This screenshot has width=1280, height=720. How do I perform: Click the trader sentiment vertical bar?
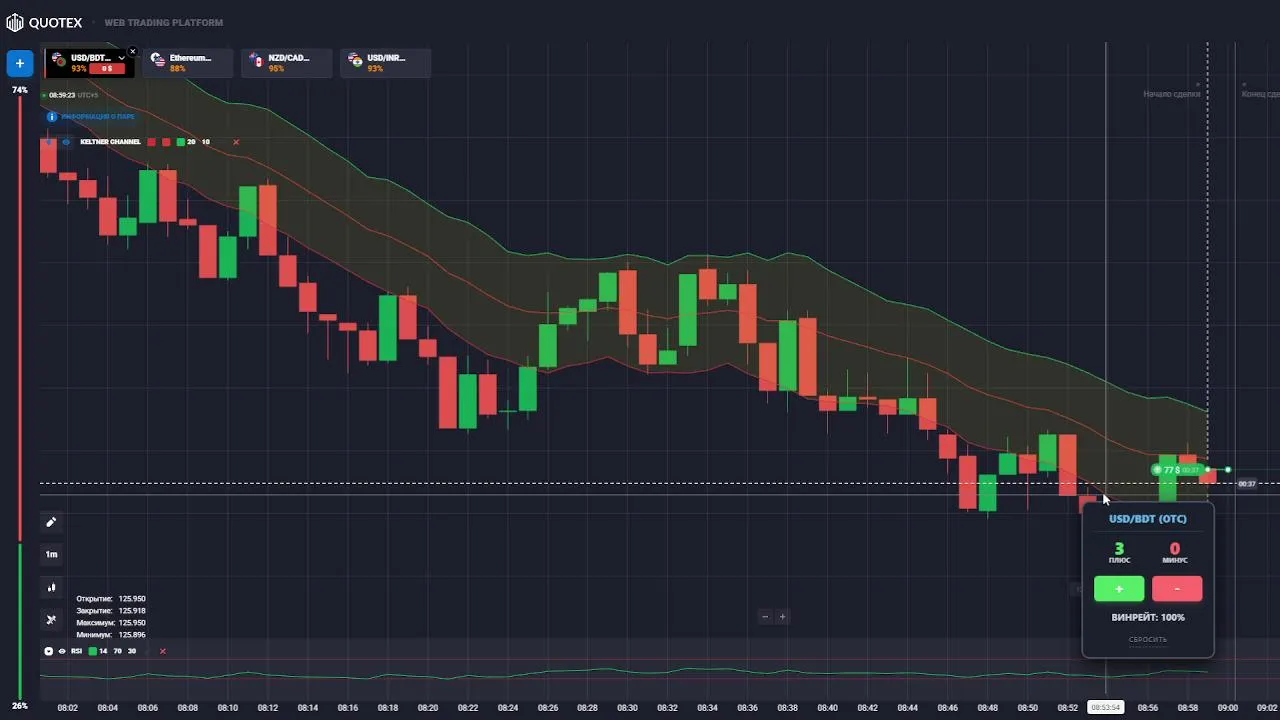(x=19, y=398)
